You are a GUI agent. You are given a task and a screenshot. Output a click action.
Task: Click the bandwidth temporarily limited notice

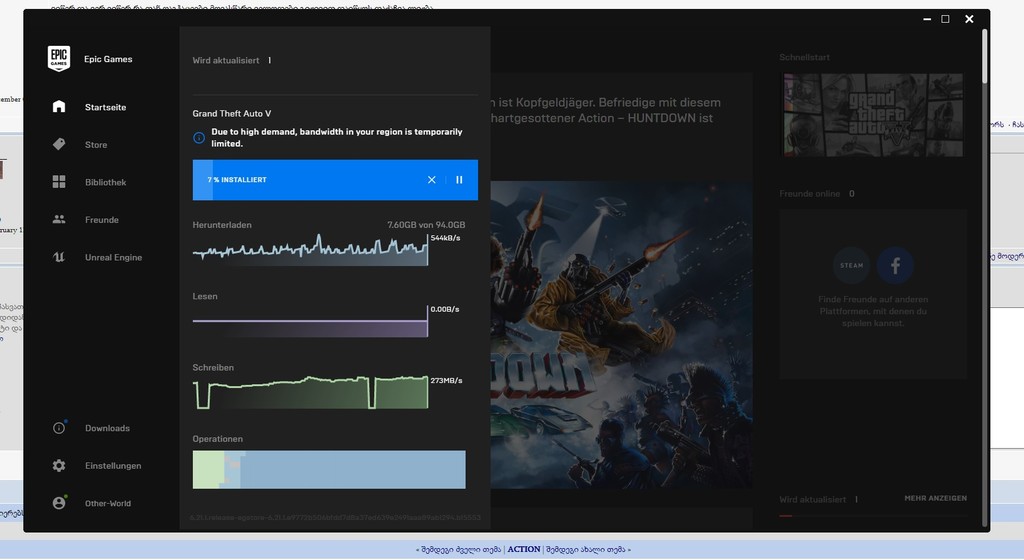coord(336,137)
